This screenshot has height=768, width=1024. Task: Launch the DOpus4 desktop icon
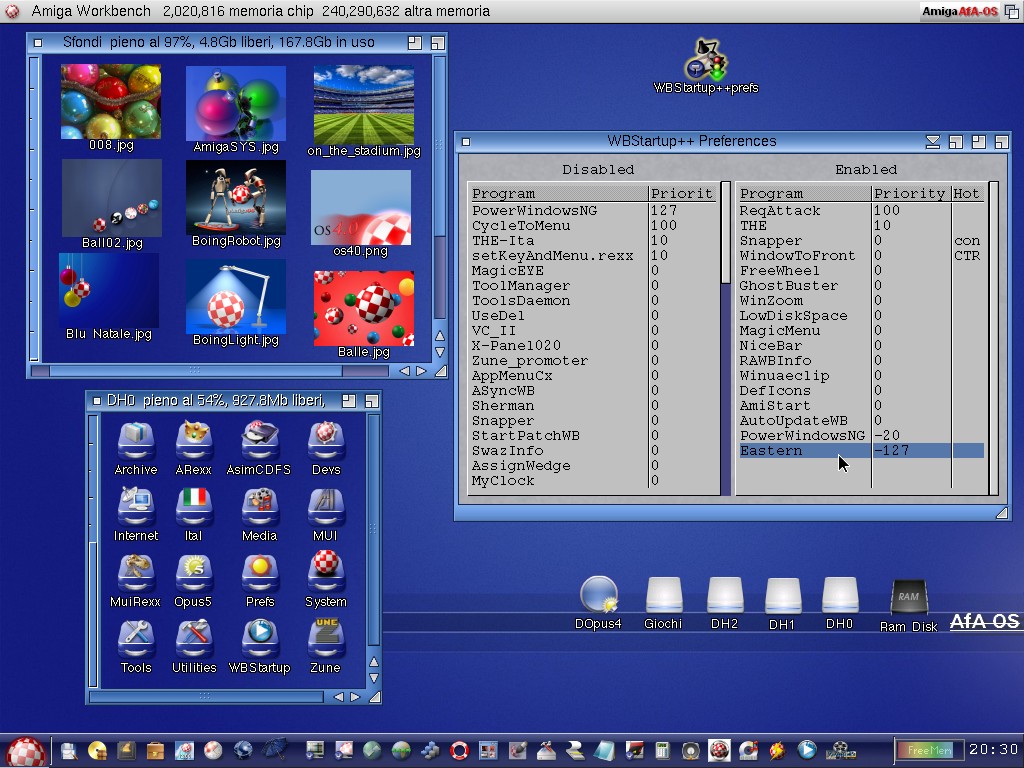[598, 596]
